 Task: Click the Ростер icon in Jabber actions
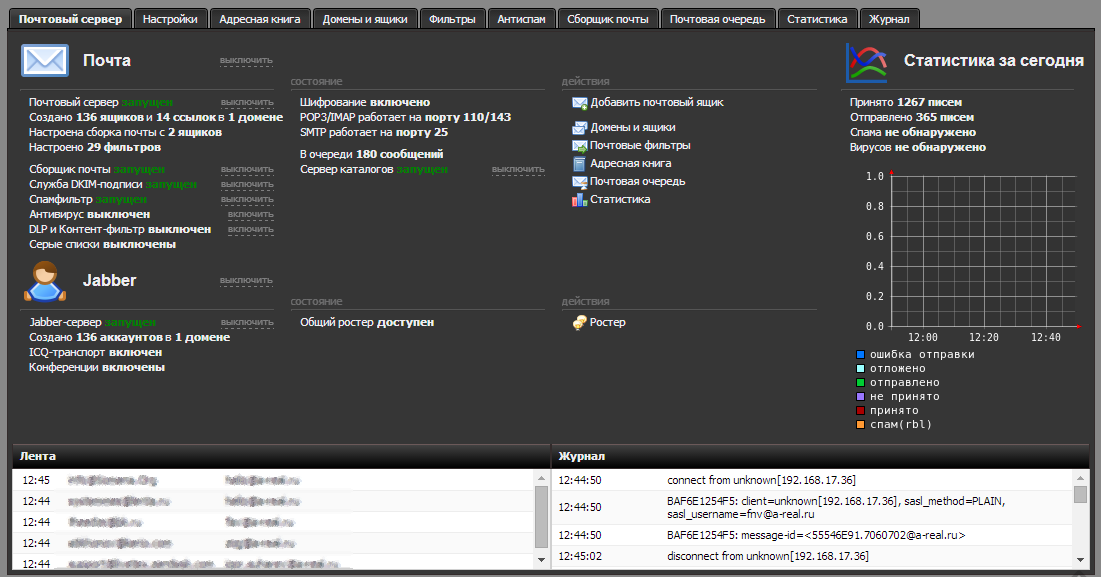pyautogui.click(x=579, y=323)
